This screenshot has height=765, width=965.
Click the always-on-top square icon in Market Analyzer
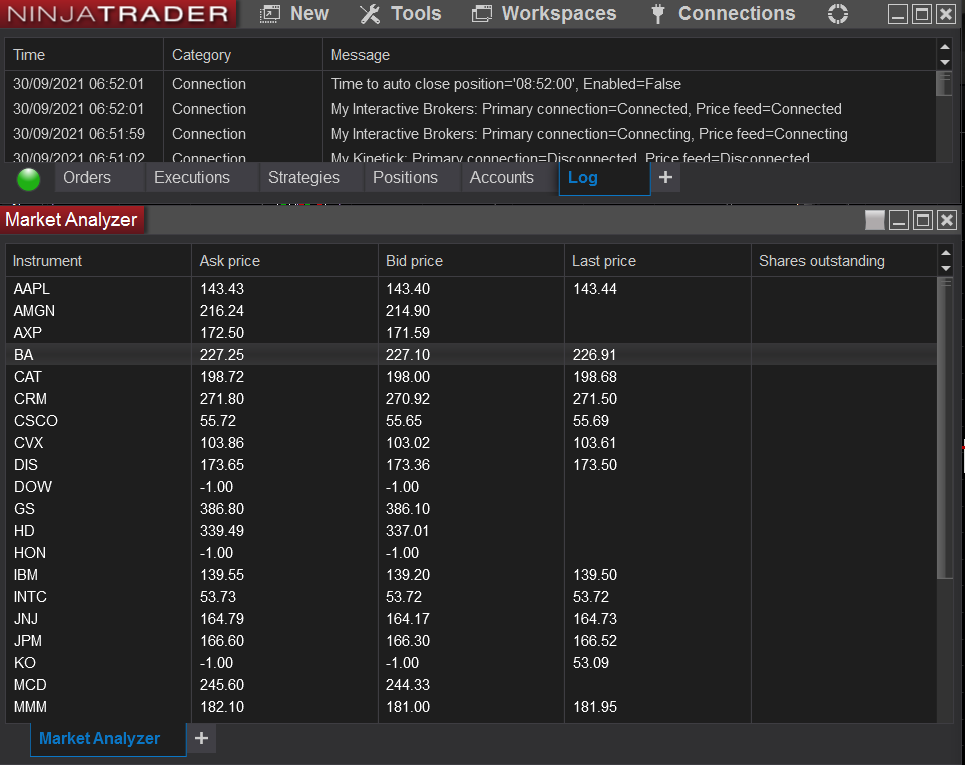(x=875, y=220)
